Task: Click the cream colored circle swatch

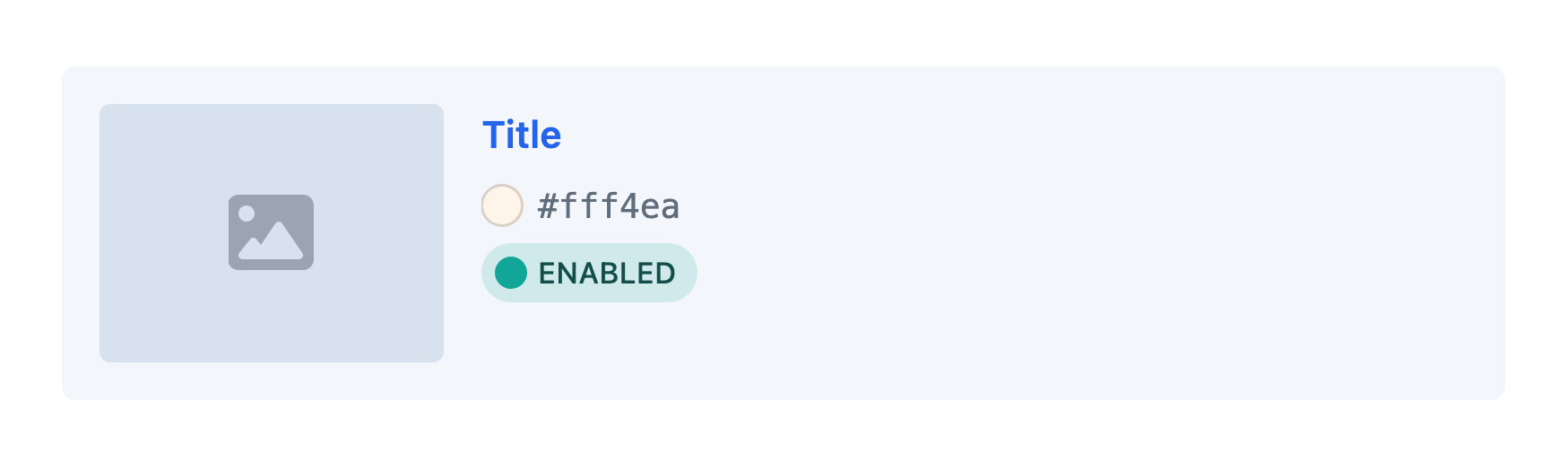Action: coord(502,205)
